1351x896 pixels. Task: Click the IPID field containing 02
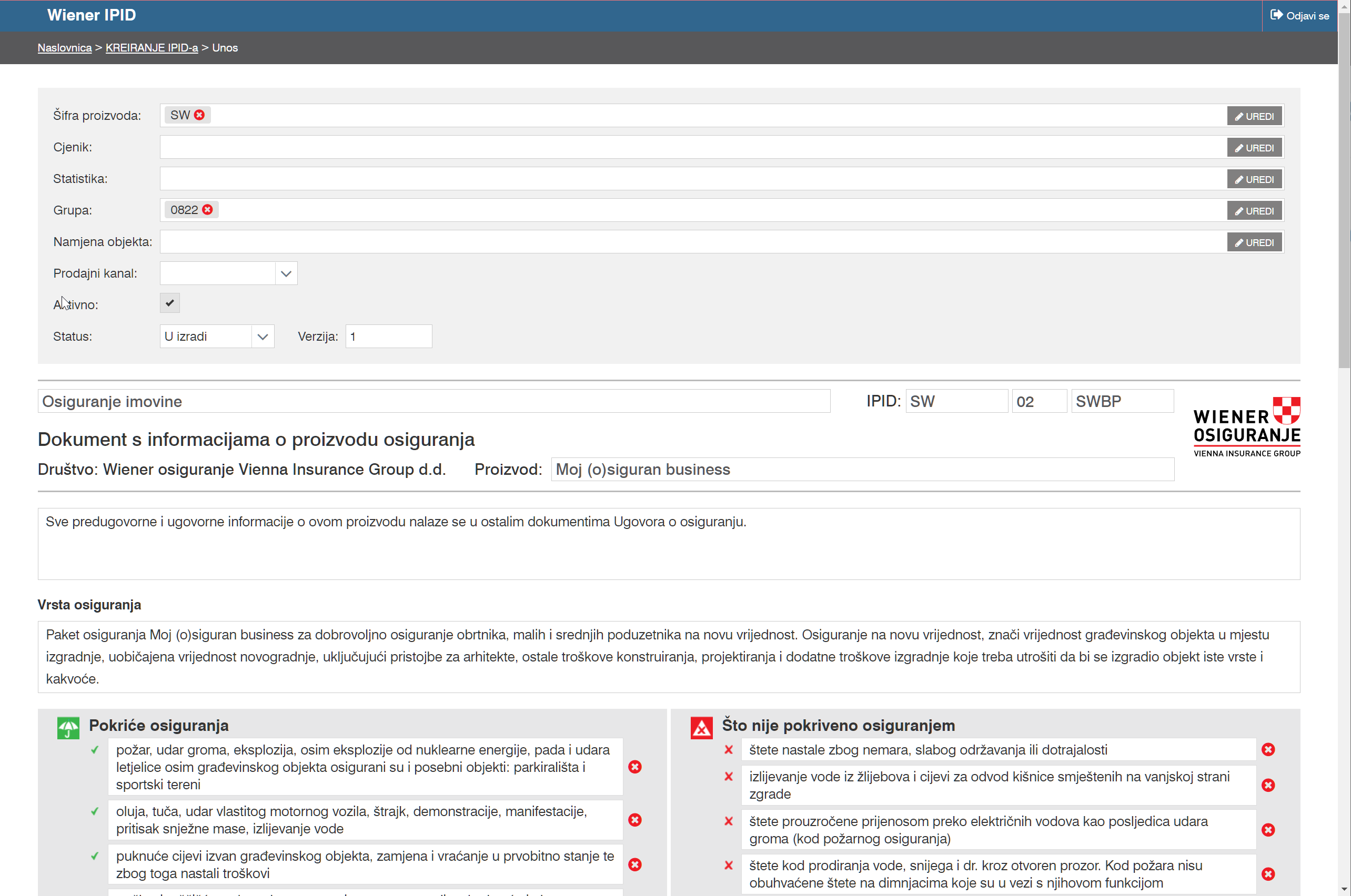pyautogui.click(x=1039, y=401)
